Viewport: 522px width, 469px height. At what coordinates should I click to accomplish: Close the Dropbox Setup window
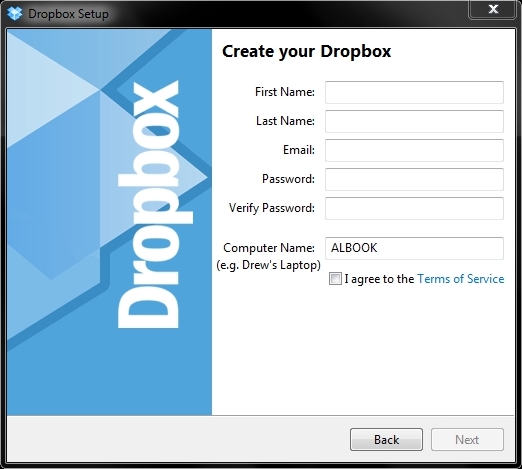tap(492, 9)
